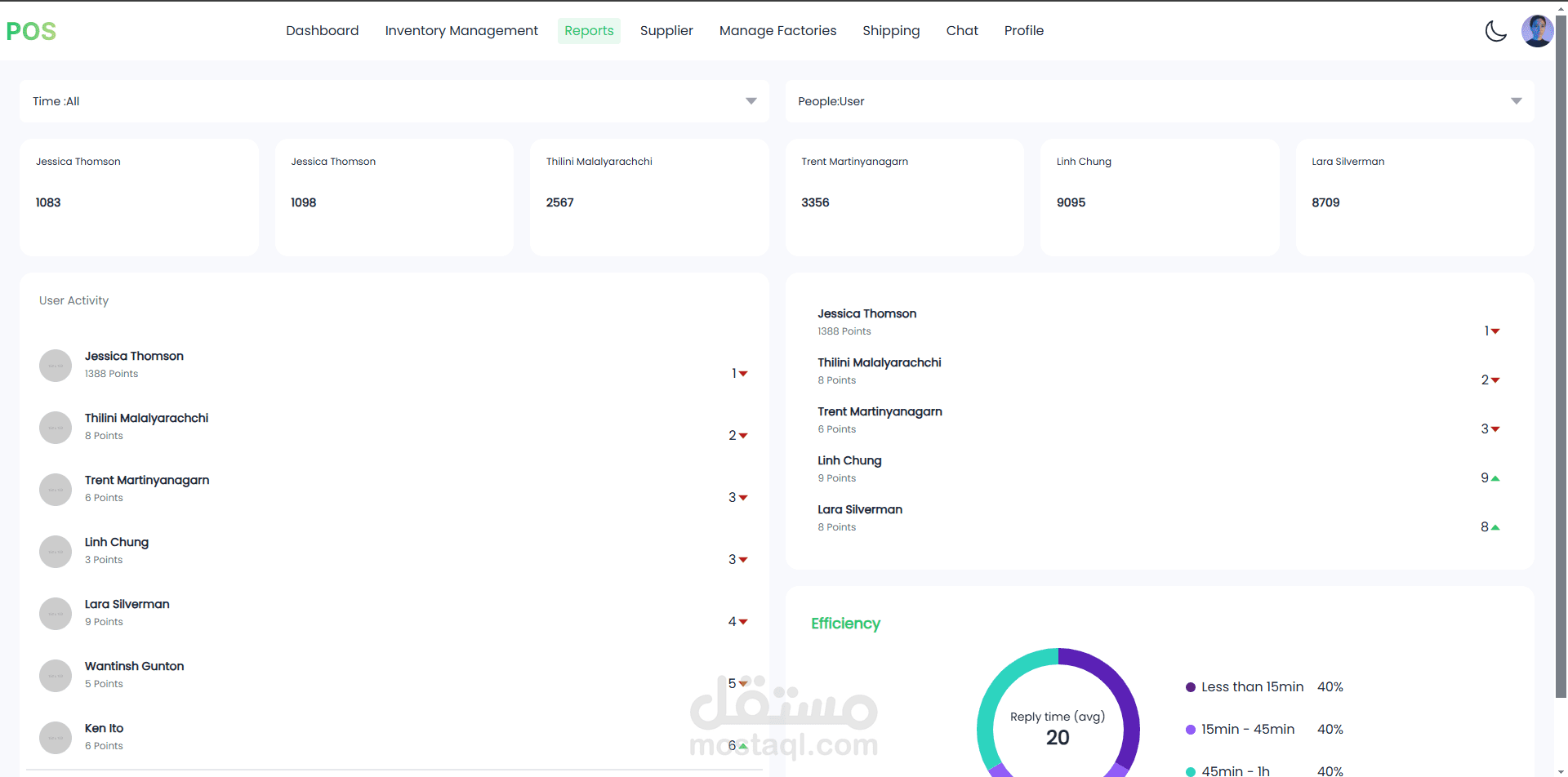Click Thilini Malalyarachchi's avatar in User Activity
This screenshot has height=777, width=1568.
click(56, 428)
